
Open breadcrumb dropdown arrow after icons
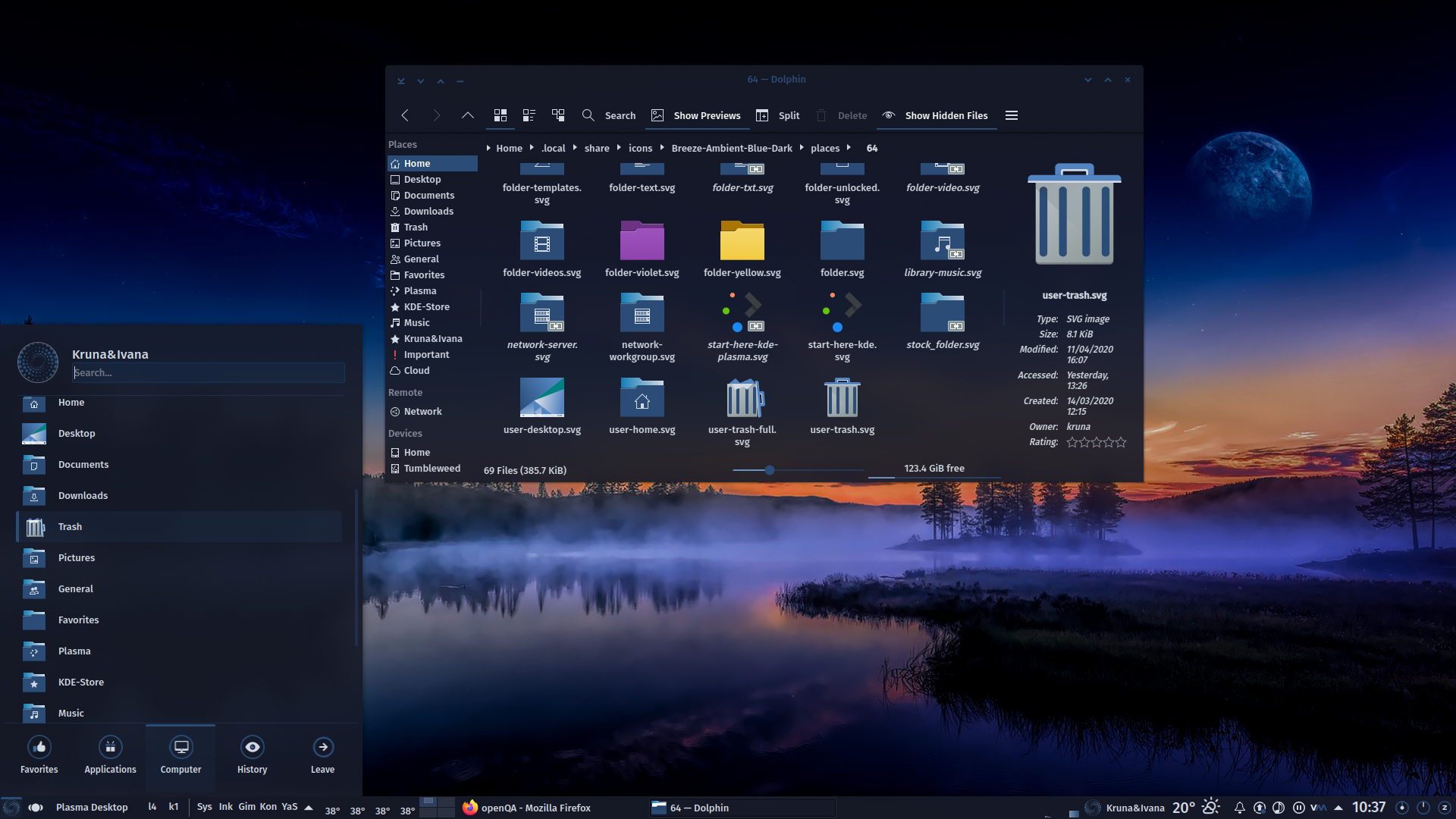click(x=661, y=148)
